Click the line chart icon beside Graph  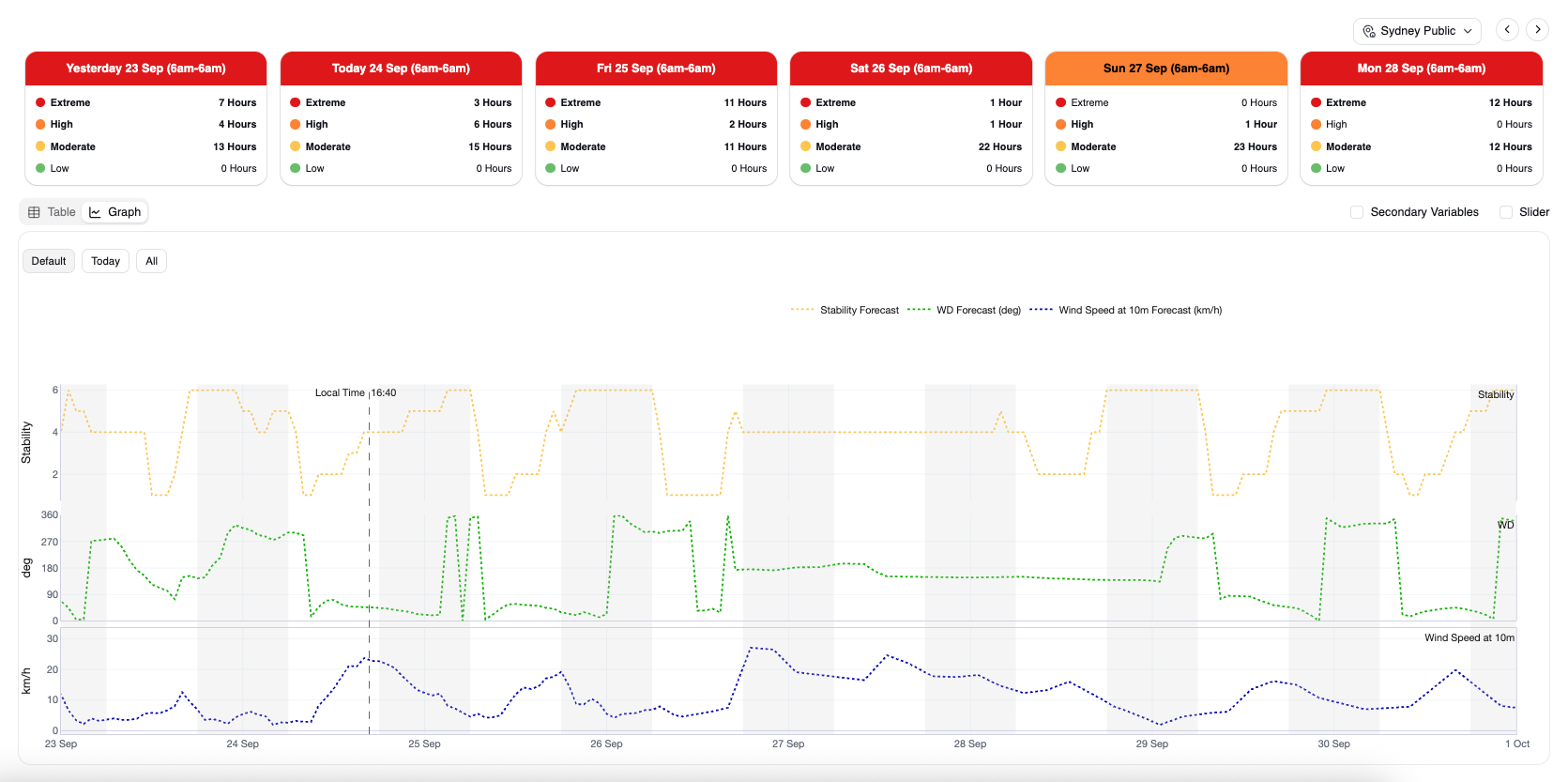pyautogui.click(x=95, y=212)
